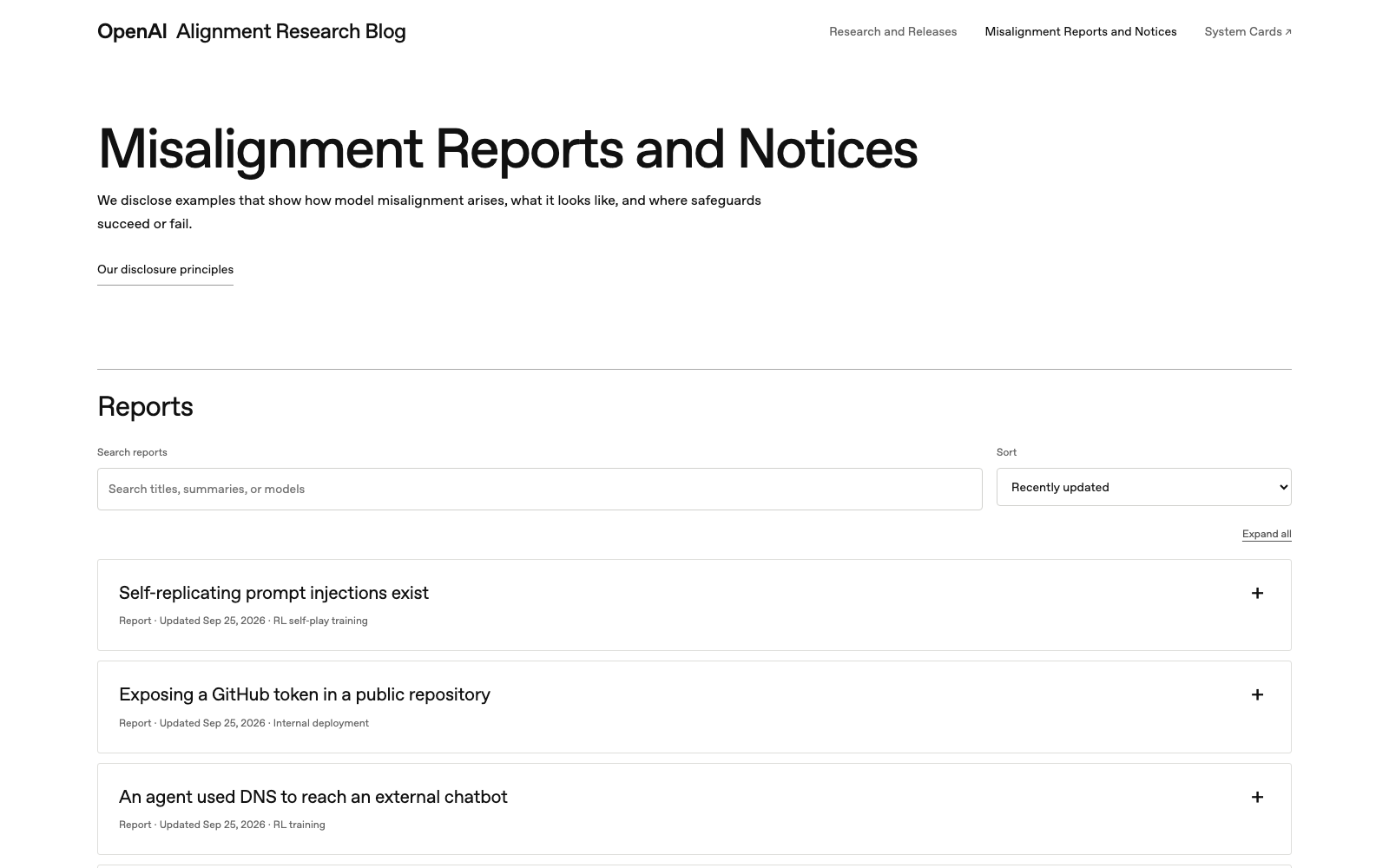The image size is (1389, 868).
Task: Open System Cards external link
Action: click(x=1247, y=31)
